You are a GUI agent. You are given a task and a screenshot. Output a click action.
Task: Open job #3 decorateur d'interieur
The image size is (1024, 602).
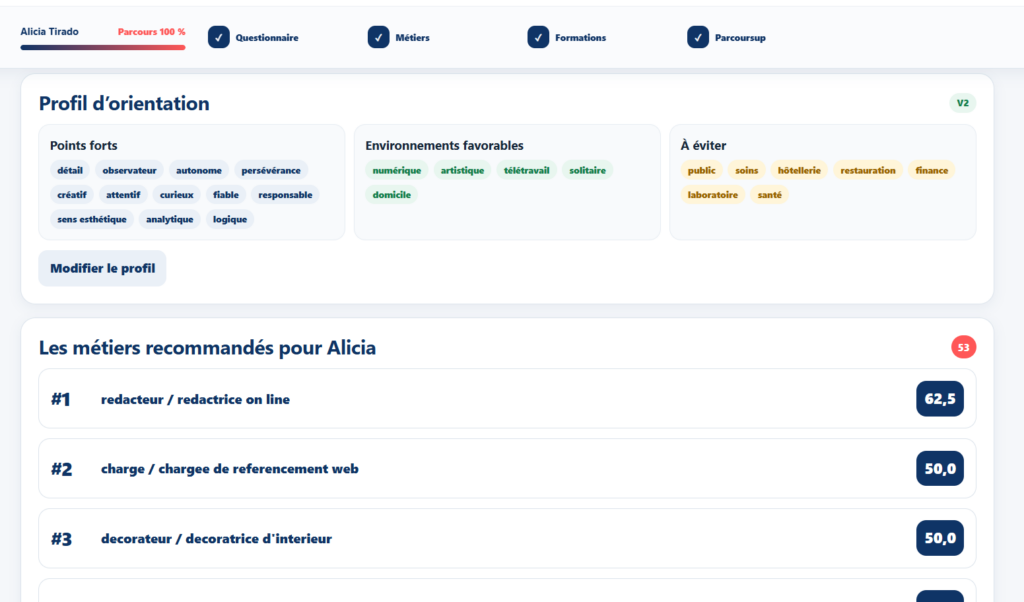pyautogui.click(x=507, y=539)
